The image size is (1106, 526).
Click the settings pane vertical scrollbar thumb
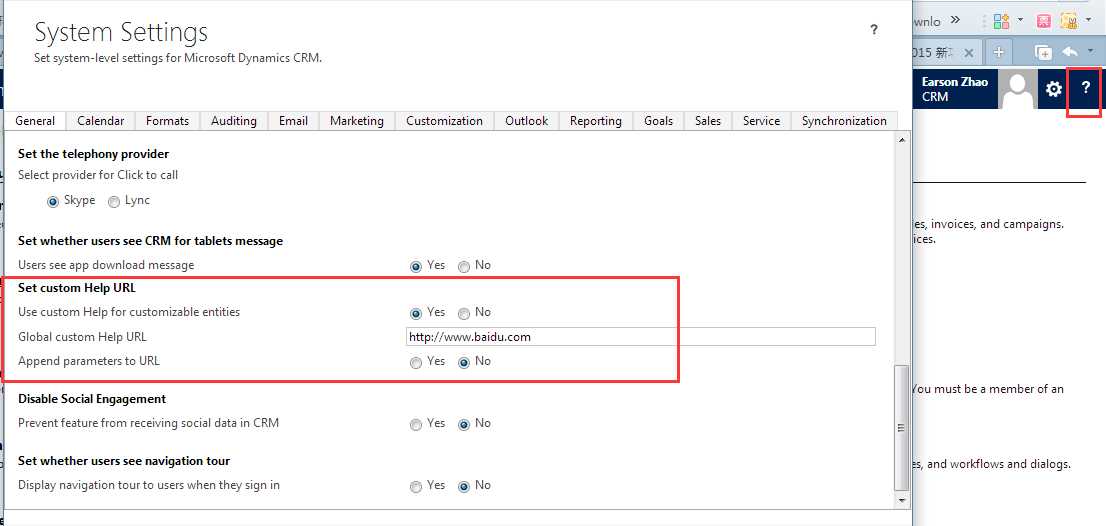coord(901,428)
